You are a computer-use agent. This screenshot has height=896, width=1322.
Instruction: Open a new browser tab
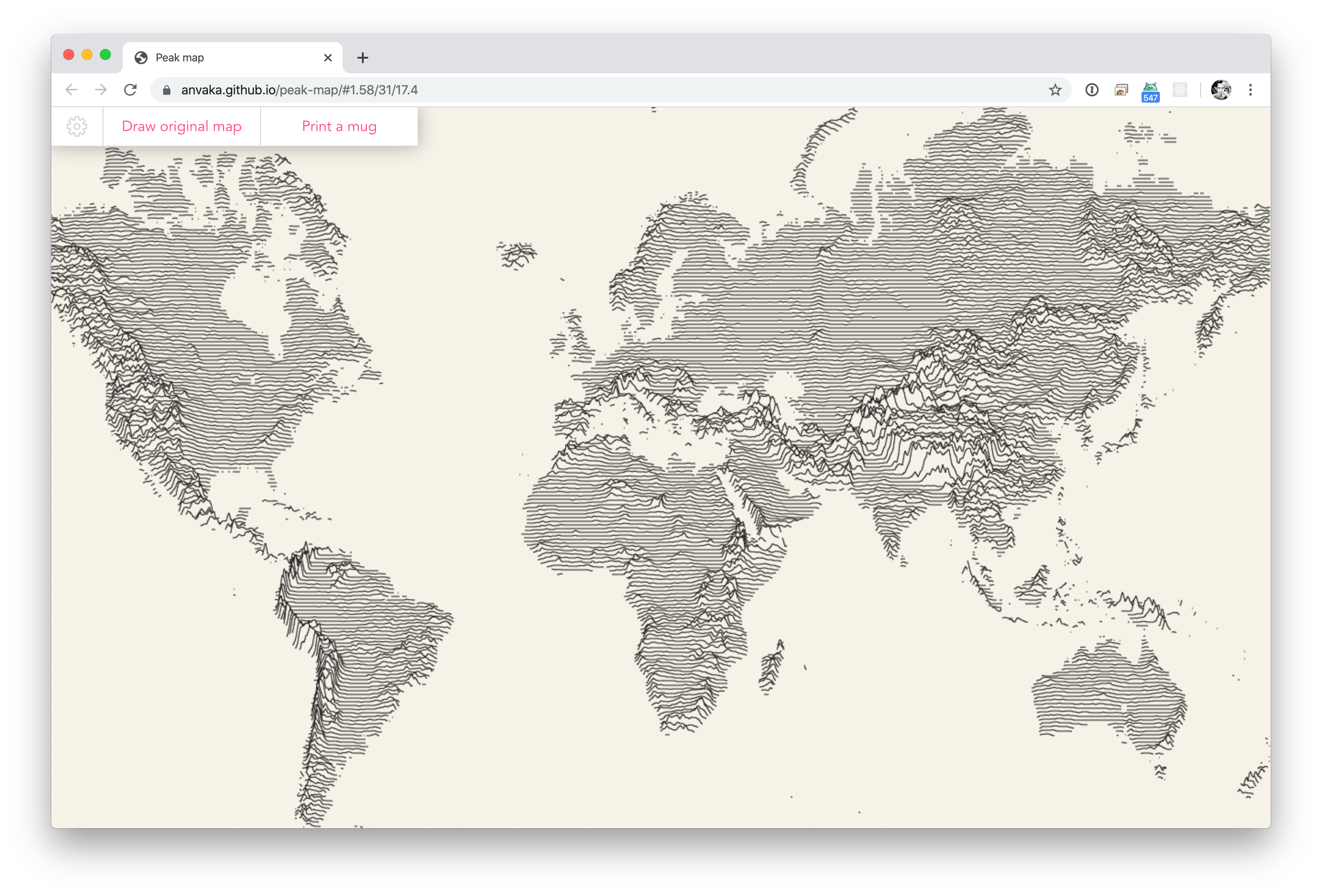point(363,57)
